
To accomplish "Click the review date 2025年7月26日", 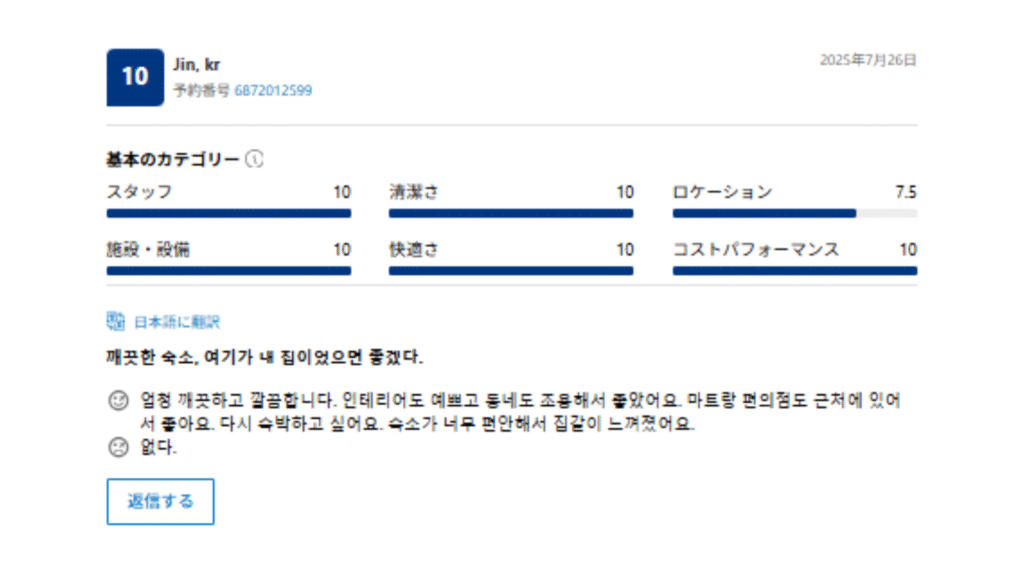I will point(868,60).
